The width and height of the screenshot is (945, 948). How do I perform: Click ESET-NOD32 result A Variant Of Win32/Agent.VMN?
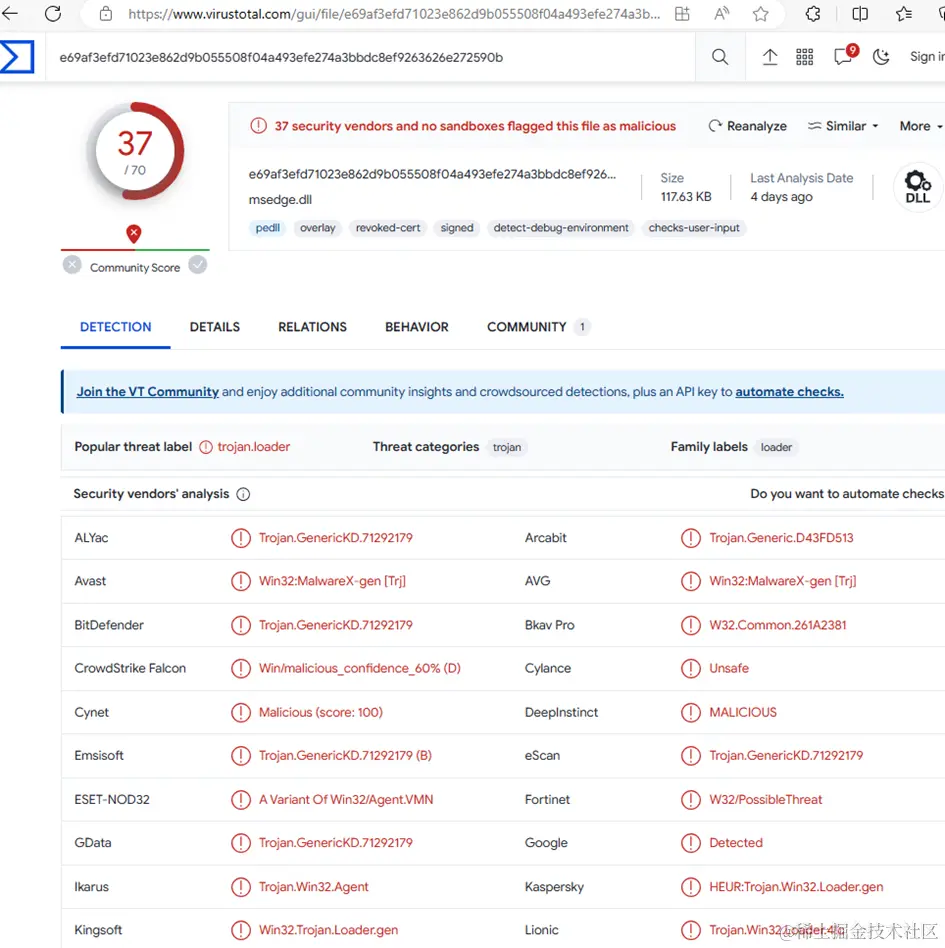point(346,799)
